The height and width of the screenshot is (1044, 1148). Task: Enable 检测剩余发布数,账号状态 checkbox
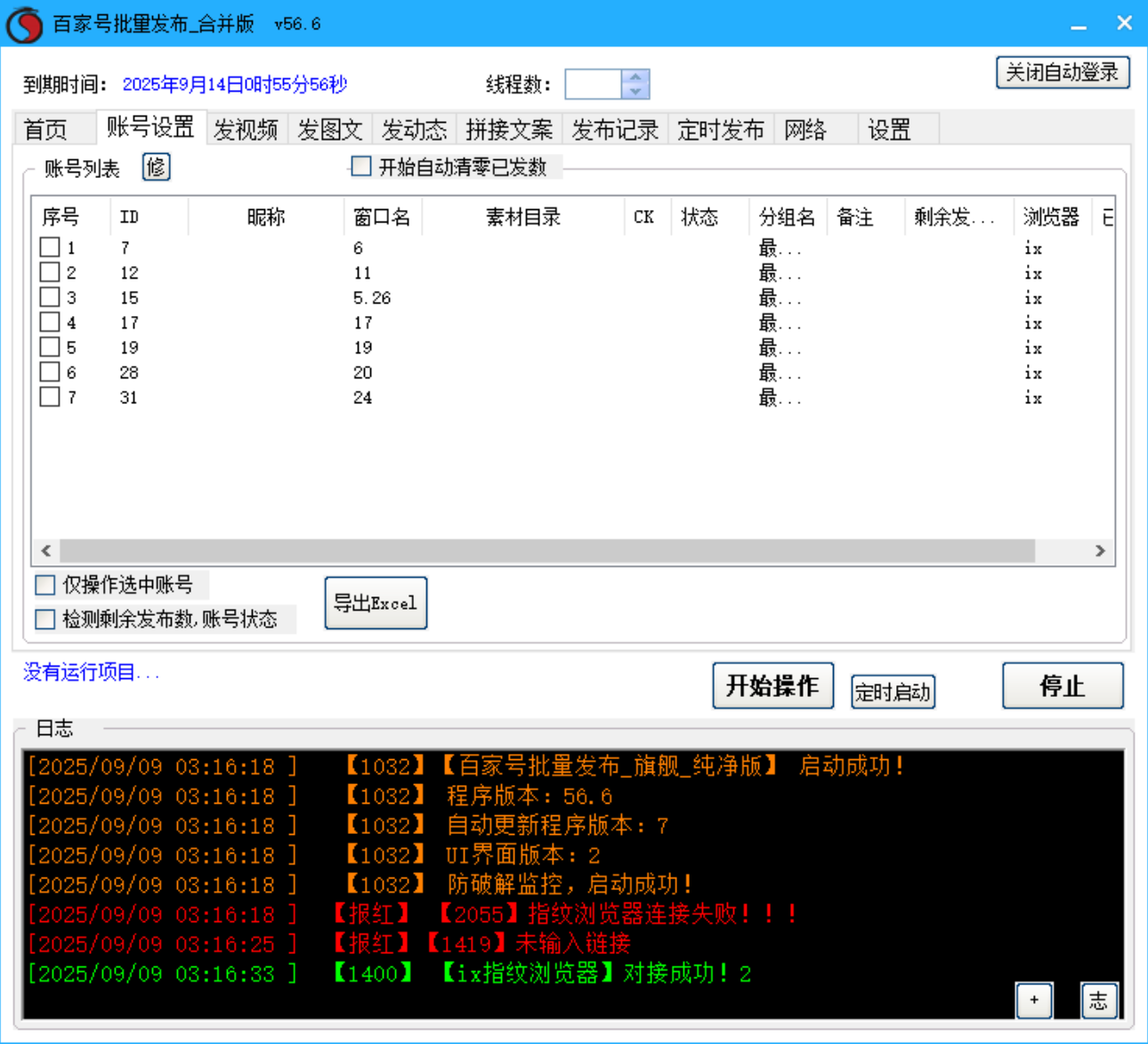[x=44, y=619]
